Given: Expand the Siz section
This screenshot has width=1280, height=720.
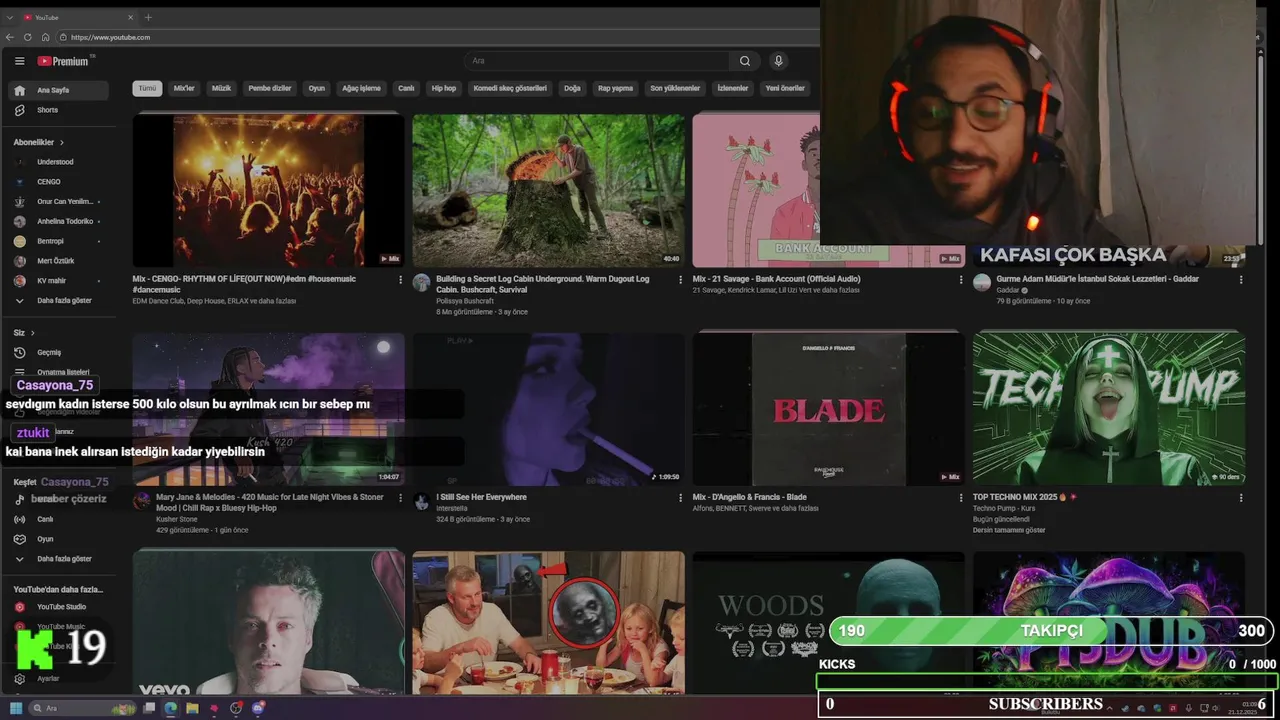Looking at the screenshot, I should 24,332.
